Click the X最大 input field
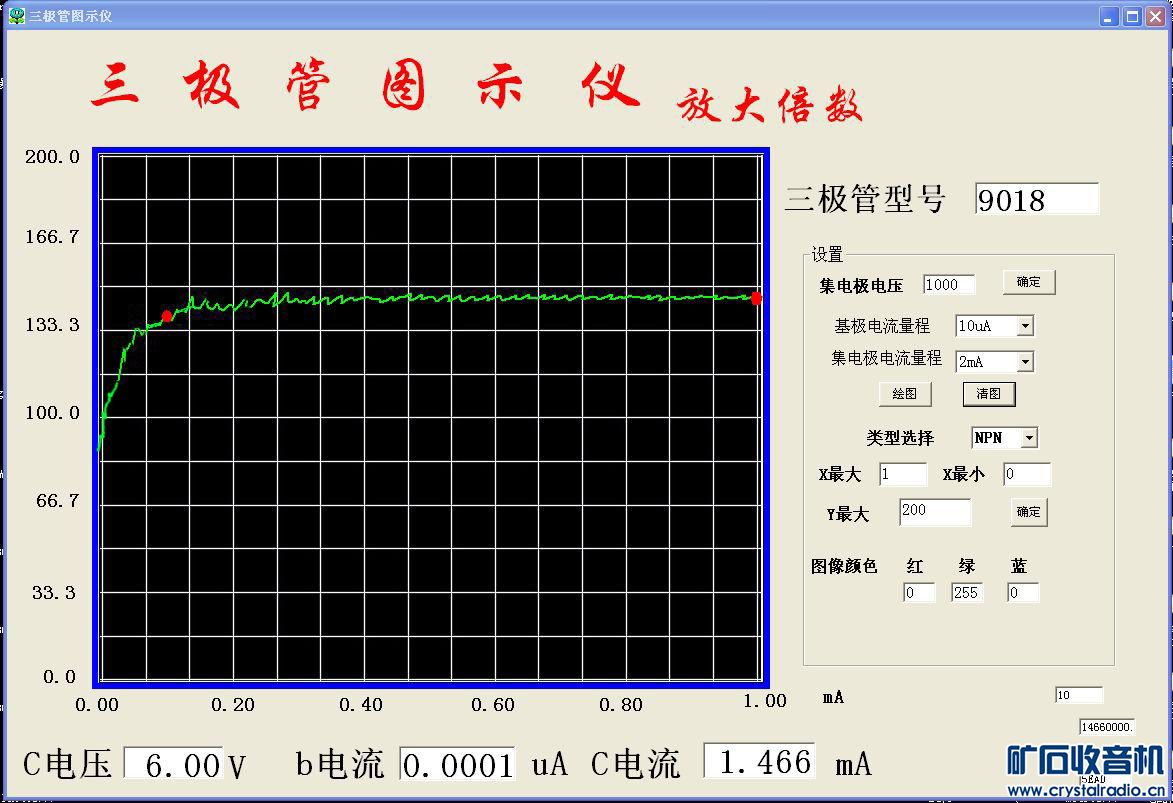The width and height of the screenshot is (1173, 803). coord(903,474)
